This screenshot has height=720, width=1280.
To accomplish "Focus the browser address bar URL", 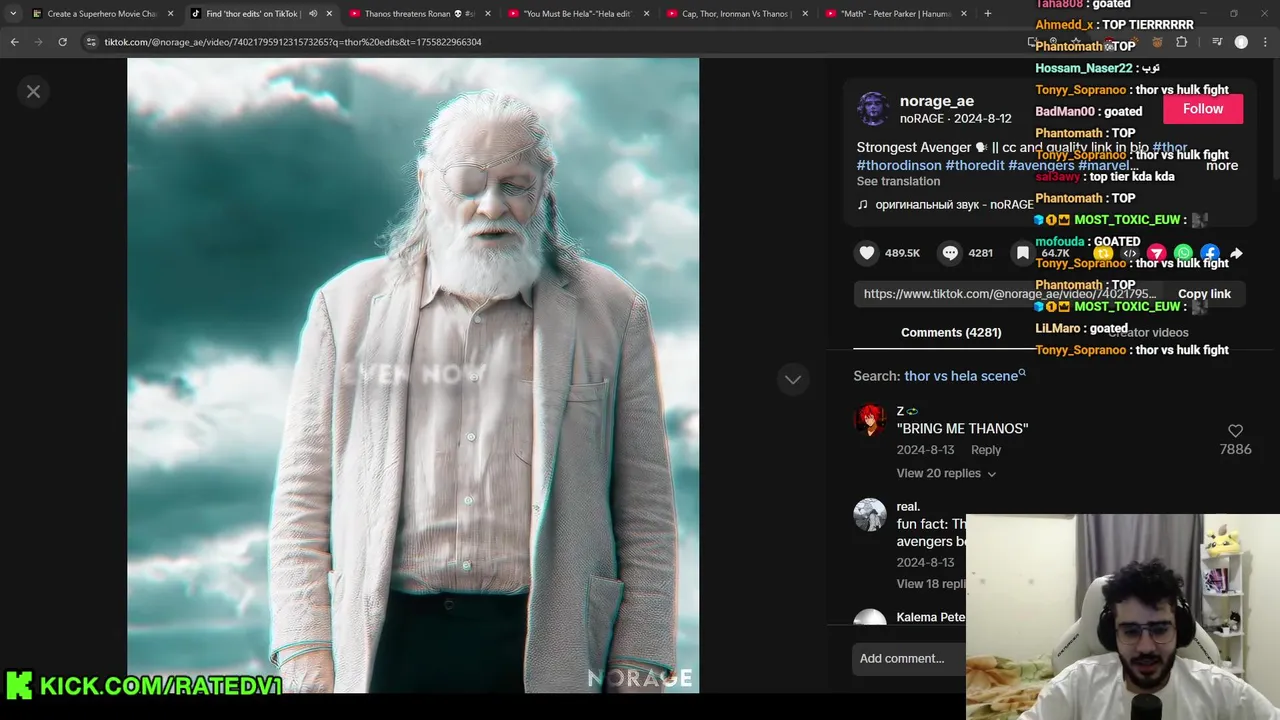I will coord(293,42).
